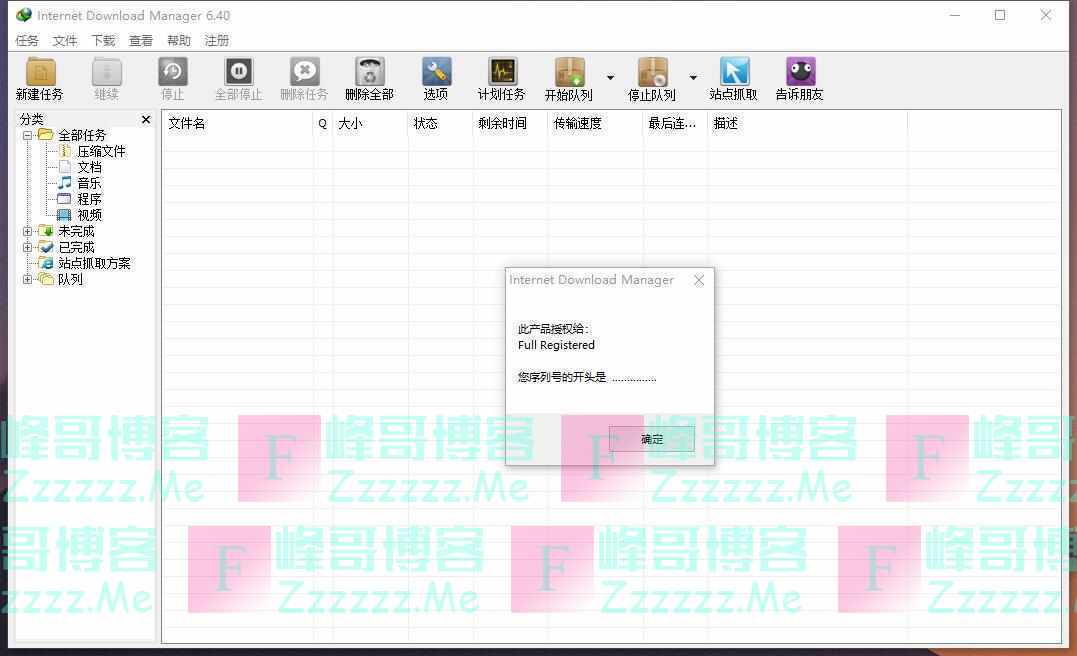Open 选项 (Options) wrench icon

[x=436, y=73]
